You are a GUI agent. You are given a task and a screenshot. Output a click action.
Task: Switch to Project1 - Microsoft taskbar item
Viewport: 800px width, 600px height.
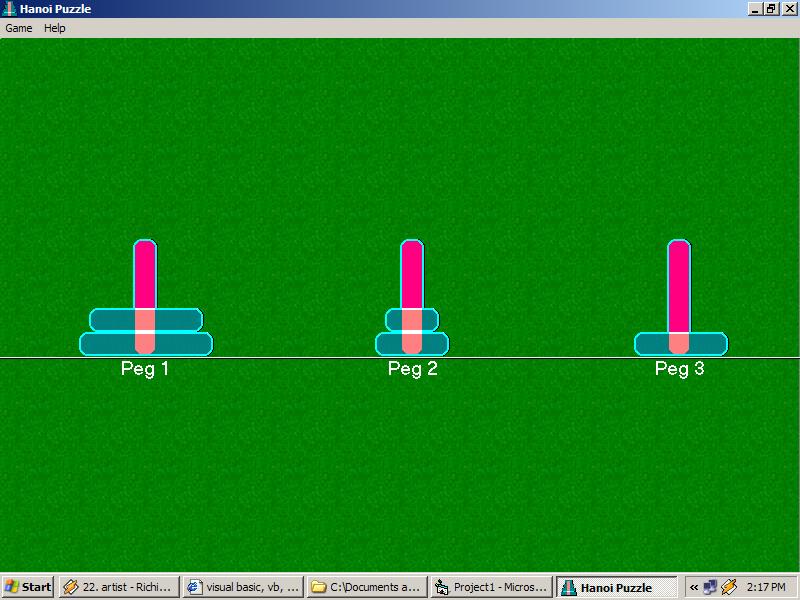[x=491, y=587]
